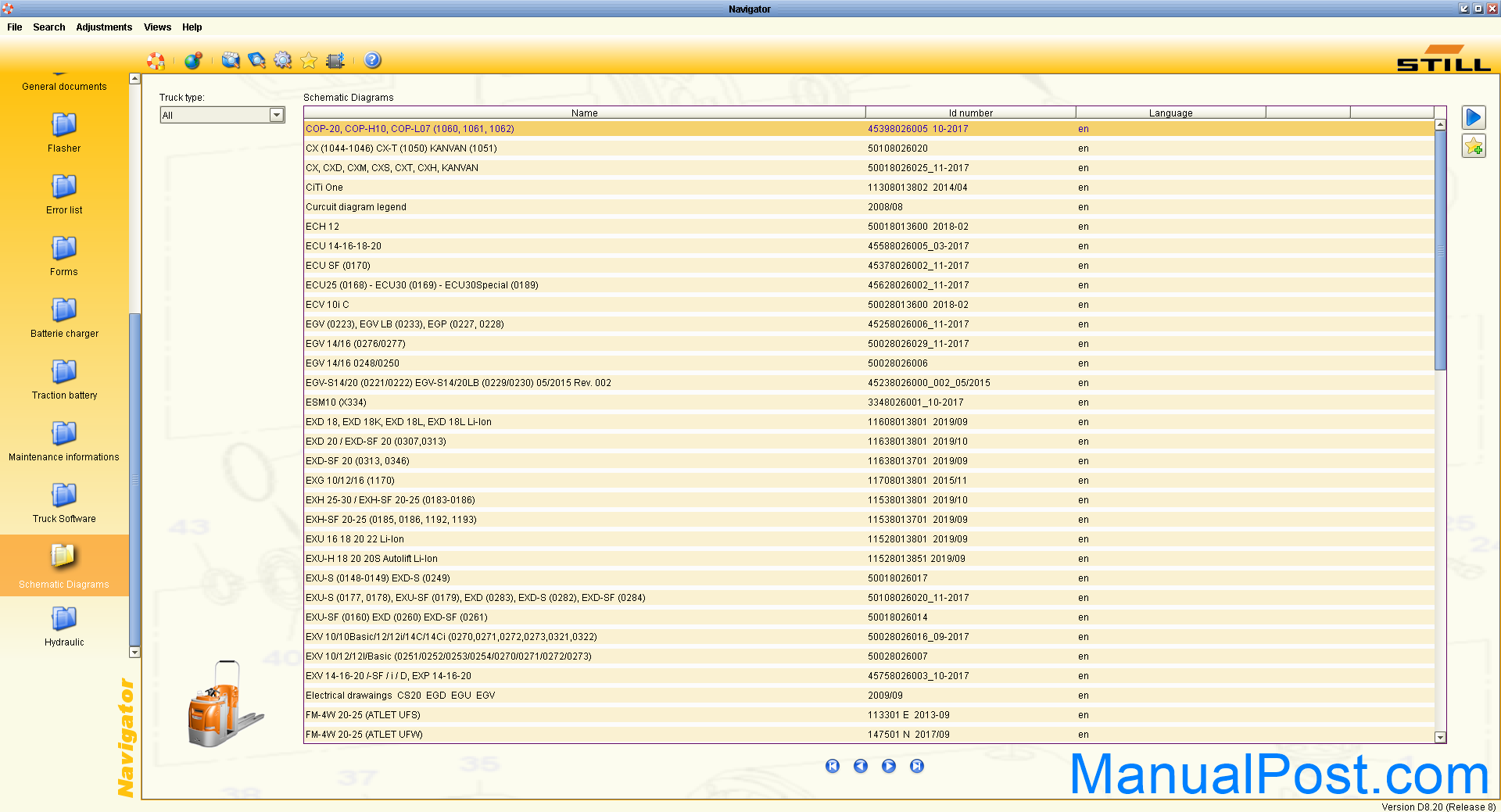Select the ECU SF (0170) row

869,266
